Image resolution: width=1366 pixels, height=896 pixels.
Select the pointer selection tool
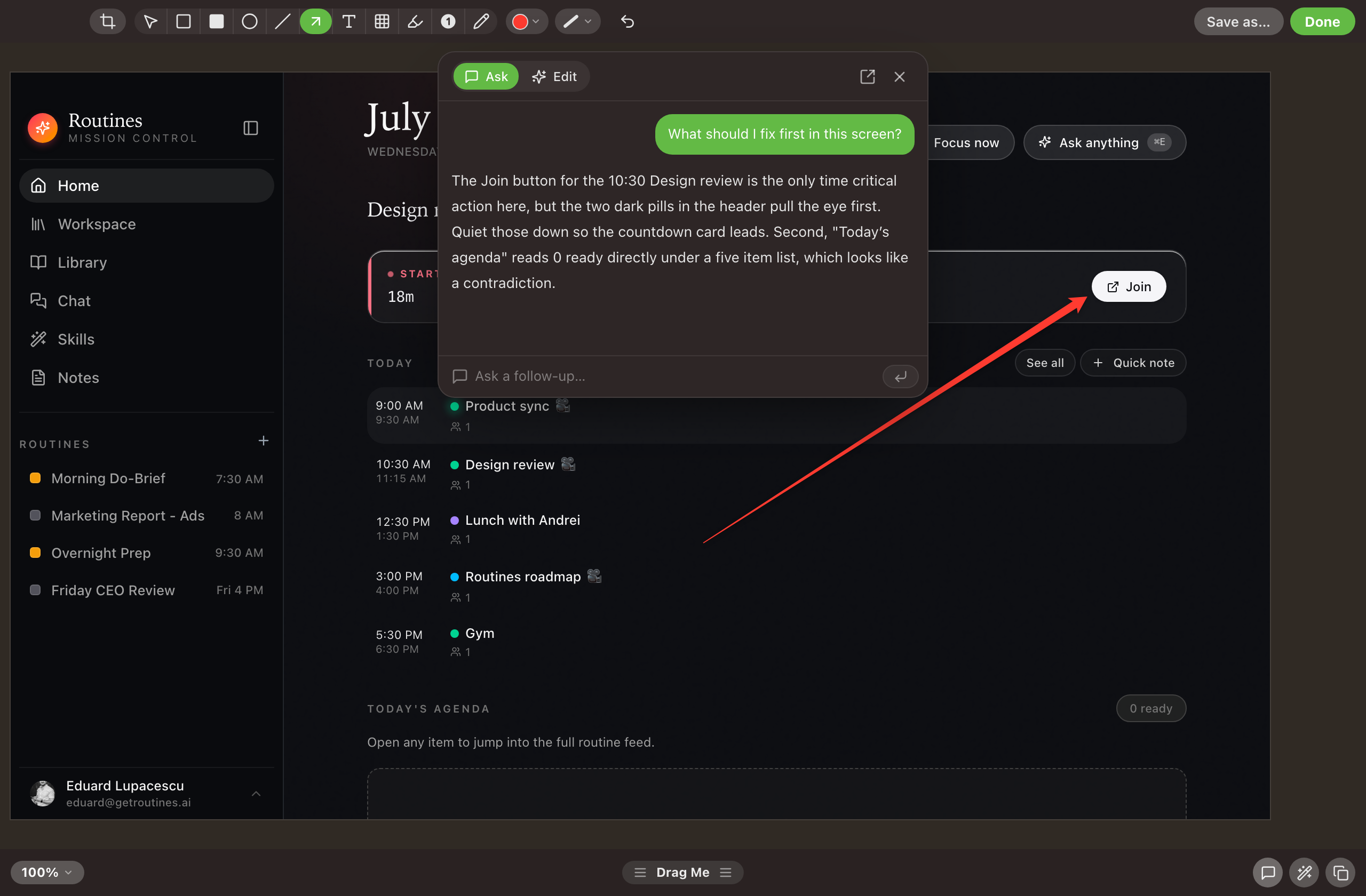click(150, 22)
